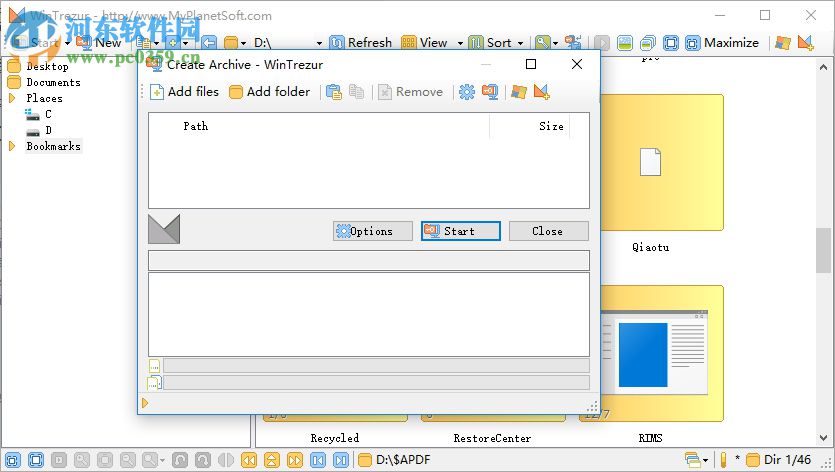Image resolution: width=835 pixels, height=472 pixels.
Task: Click the Path column header
Action: [196, 126]
